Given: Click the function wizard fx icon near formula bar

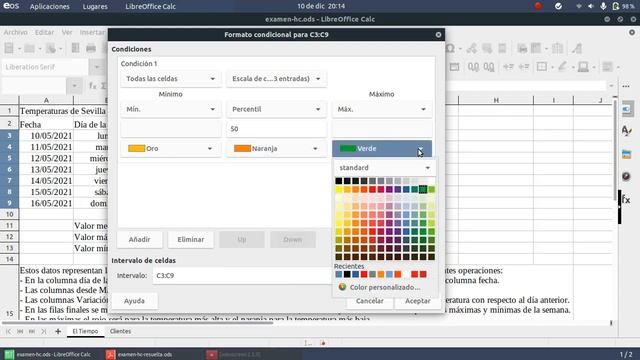Looking at the screenshot, I should [93, 86].
